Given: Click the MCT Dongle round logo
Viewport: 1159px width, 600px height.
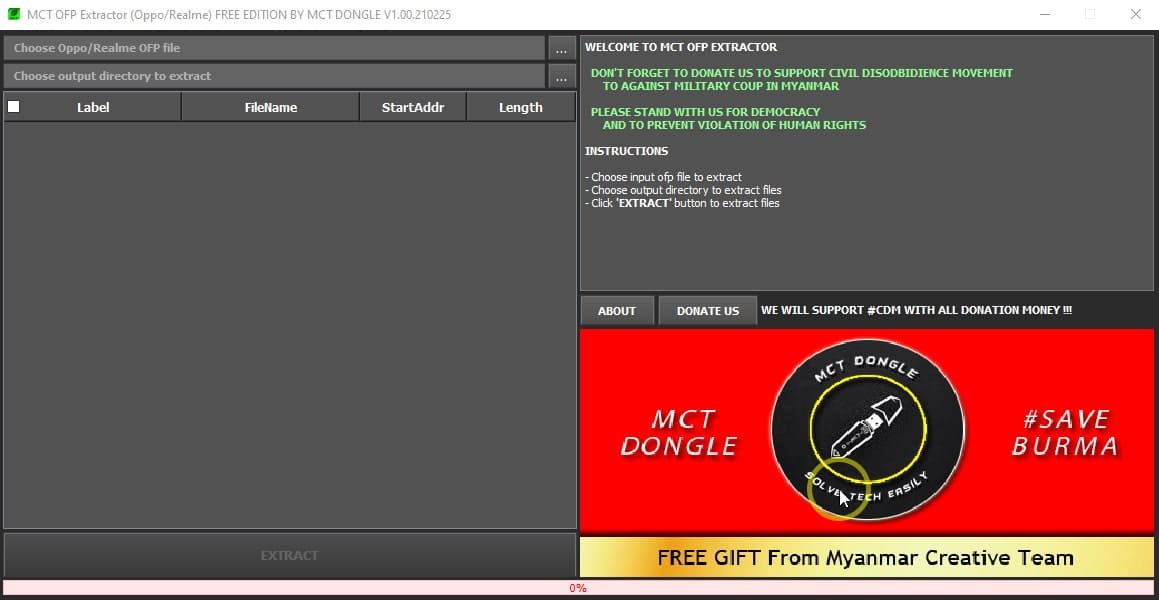Looking at the screenshot, I should (867, 429).
